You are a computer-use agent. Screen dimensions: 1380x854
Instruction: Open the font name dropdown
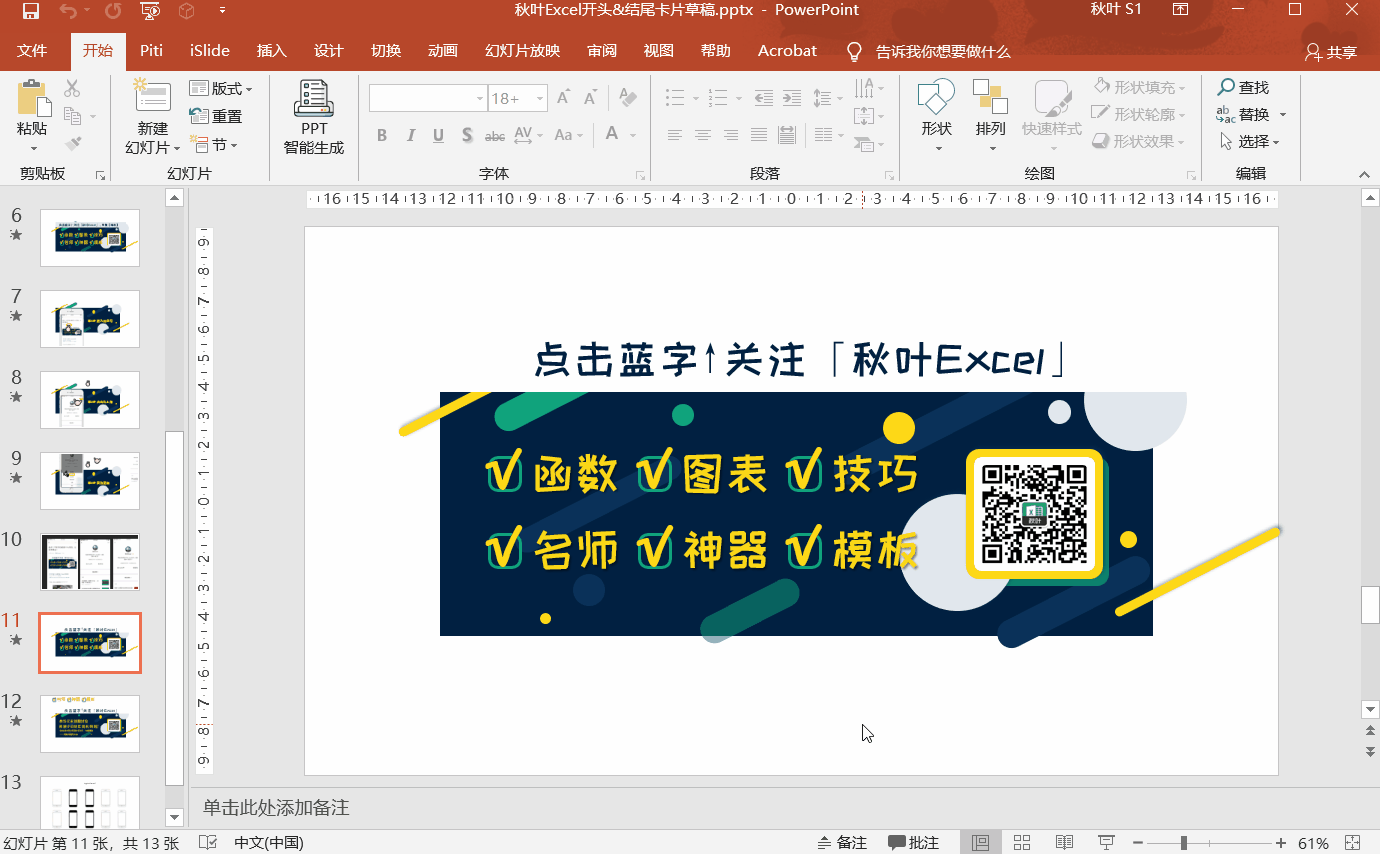click(479, 98)
